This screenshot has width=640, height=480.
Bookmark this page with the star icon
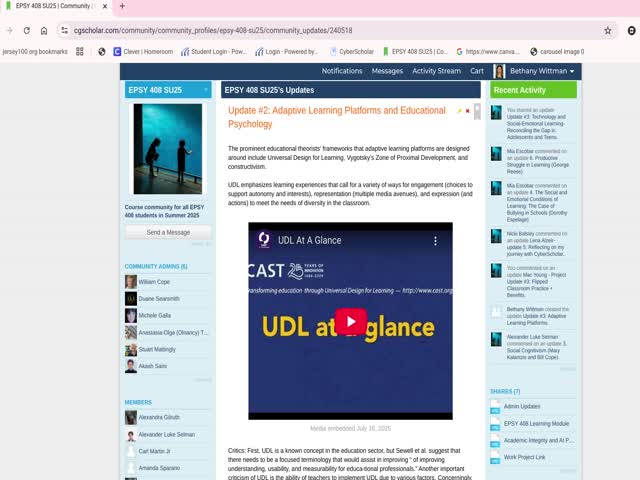pos(607,30)
